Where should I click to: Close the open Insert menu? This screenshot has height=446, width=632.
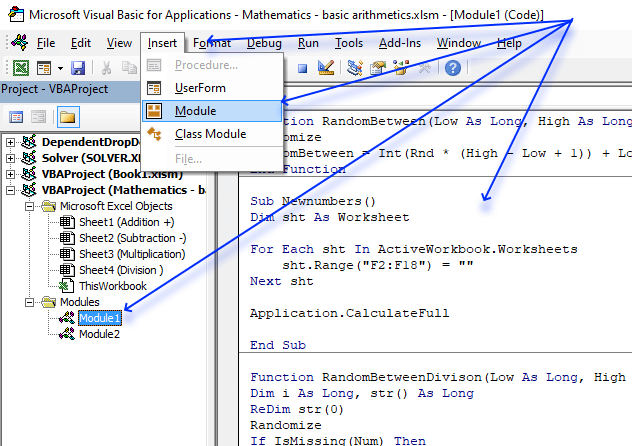pyautogui.click(x=162, y=43)
